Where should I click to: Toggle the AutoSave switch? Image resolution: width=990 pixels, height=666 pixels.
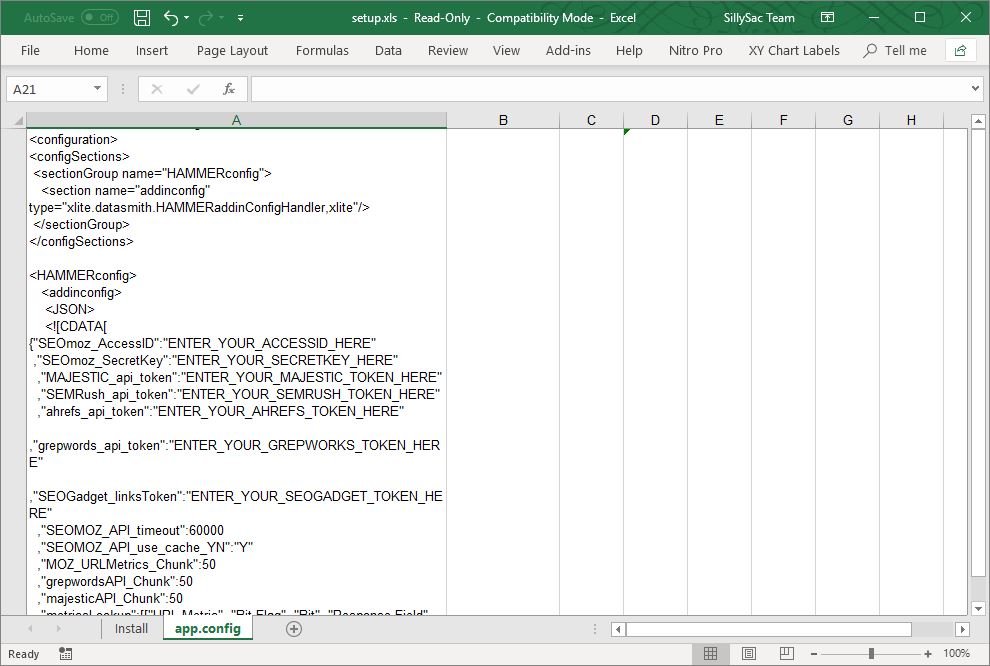point(99,18)
